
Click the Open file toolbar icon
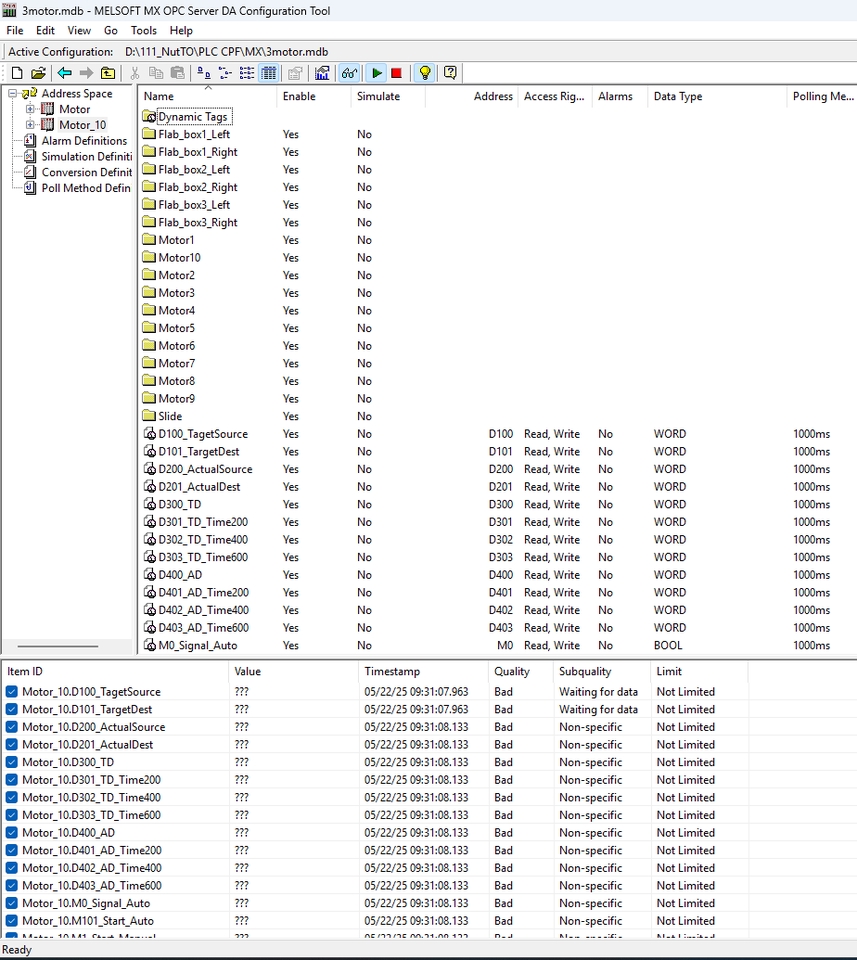pos(38,73)
